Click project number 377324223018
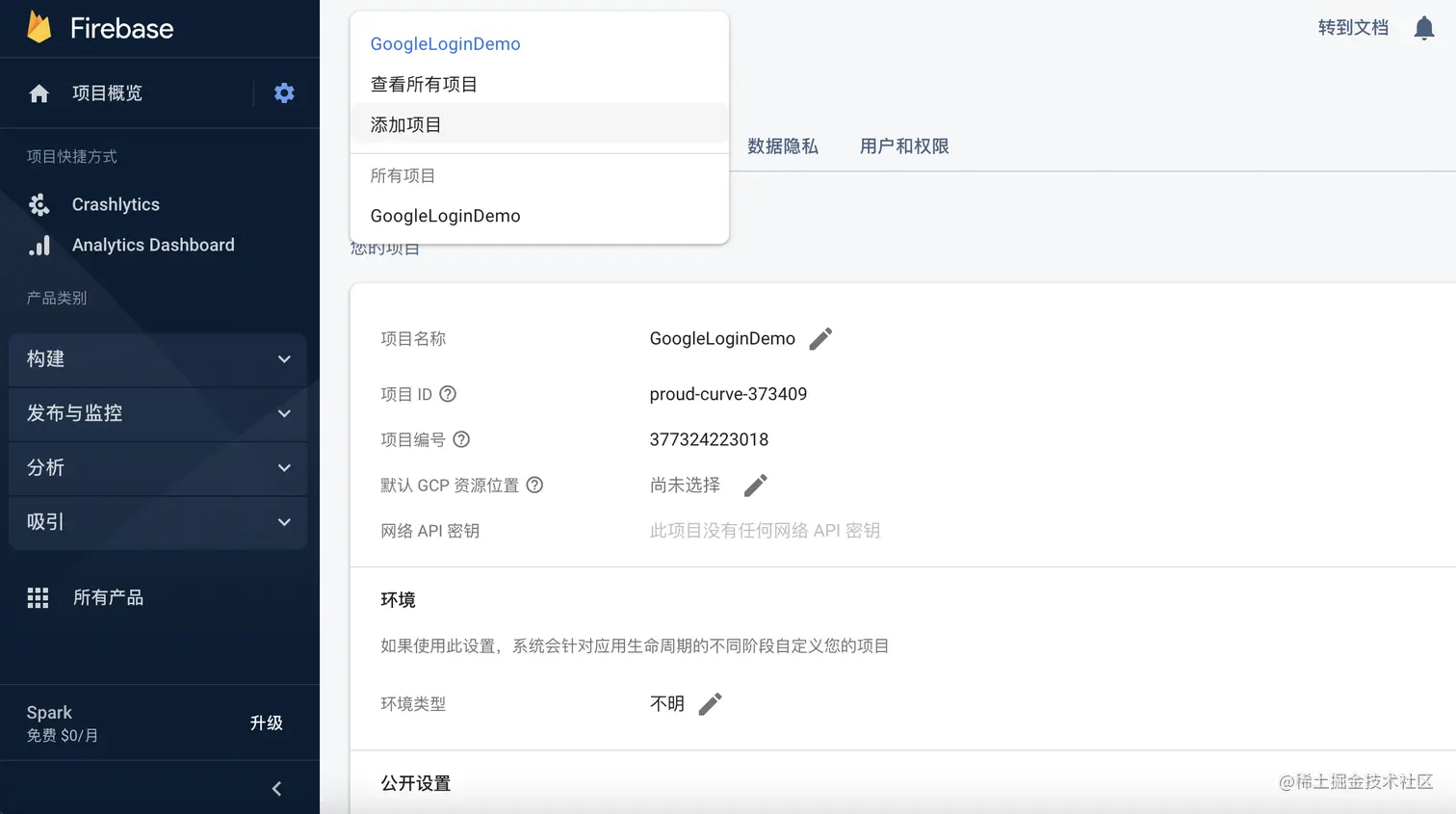This screenshot has width=1456, height=814. click(x=709, y=439)
